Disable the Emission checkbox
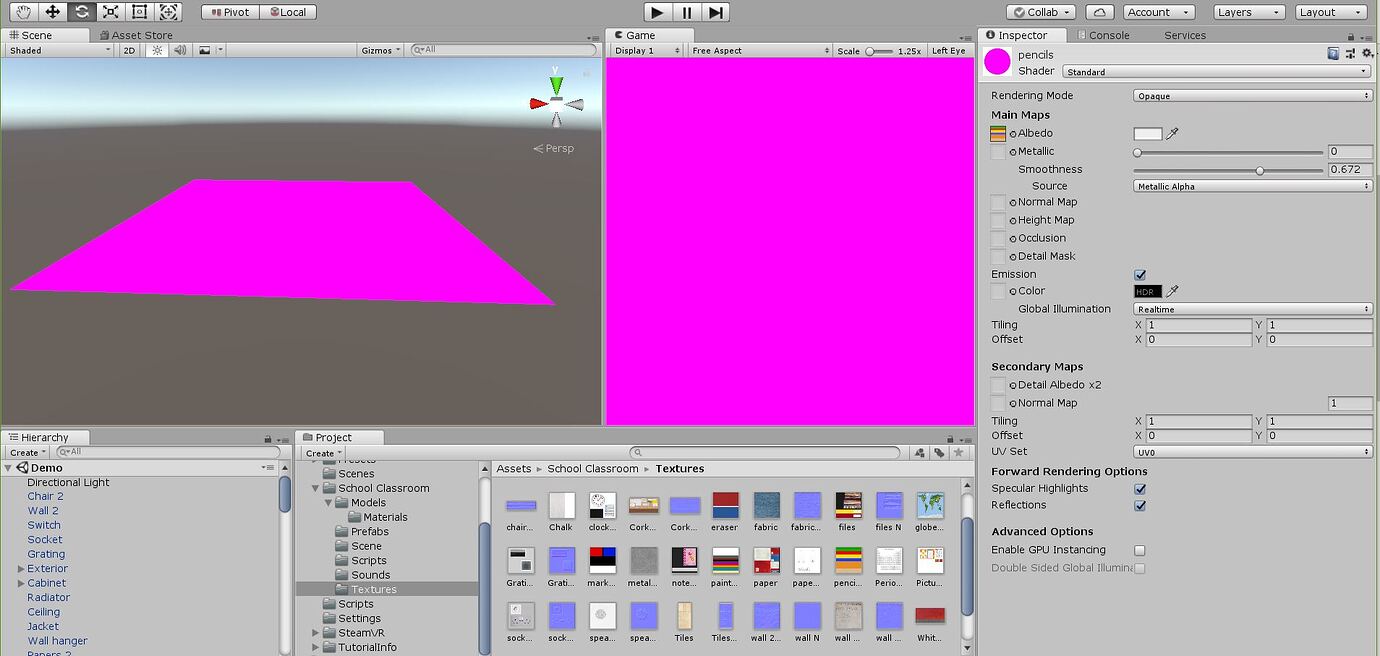The height and width of the screenshot is (656, 1380). pos(1139,274)
